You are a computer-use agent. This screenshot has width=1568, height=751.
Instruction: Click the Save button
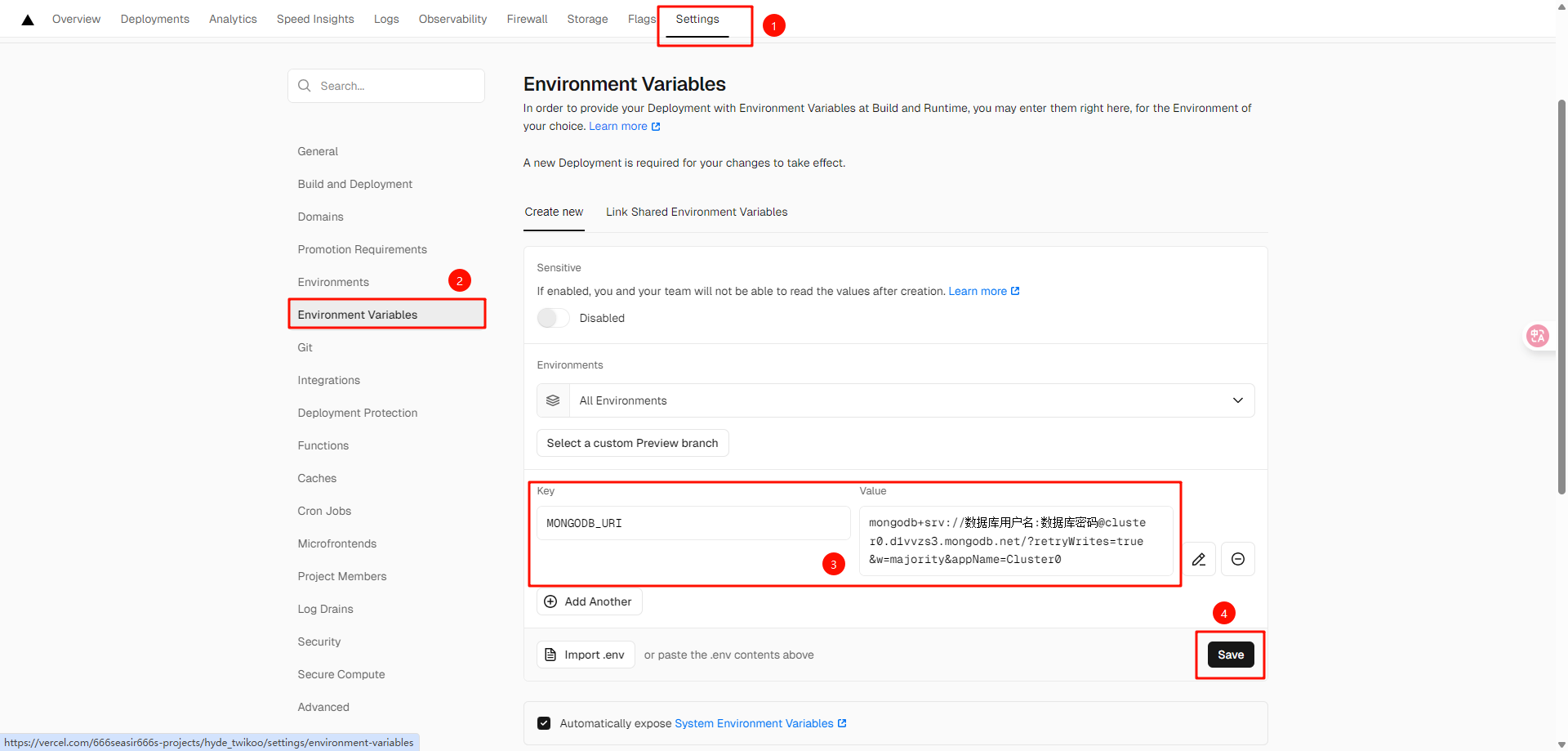point(1231,655)
